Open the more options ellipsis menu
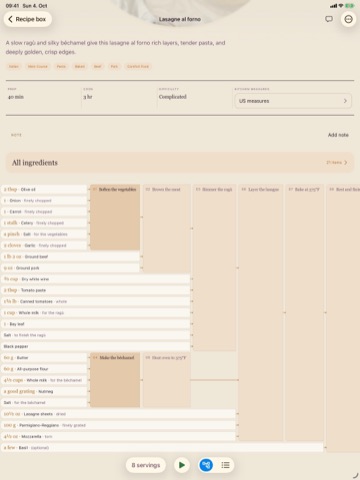Viewport: 360px width, 480px height. click(348, 19)
